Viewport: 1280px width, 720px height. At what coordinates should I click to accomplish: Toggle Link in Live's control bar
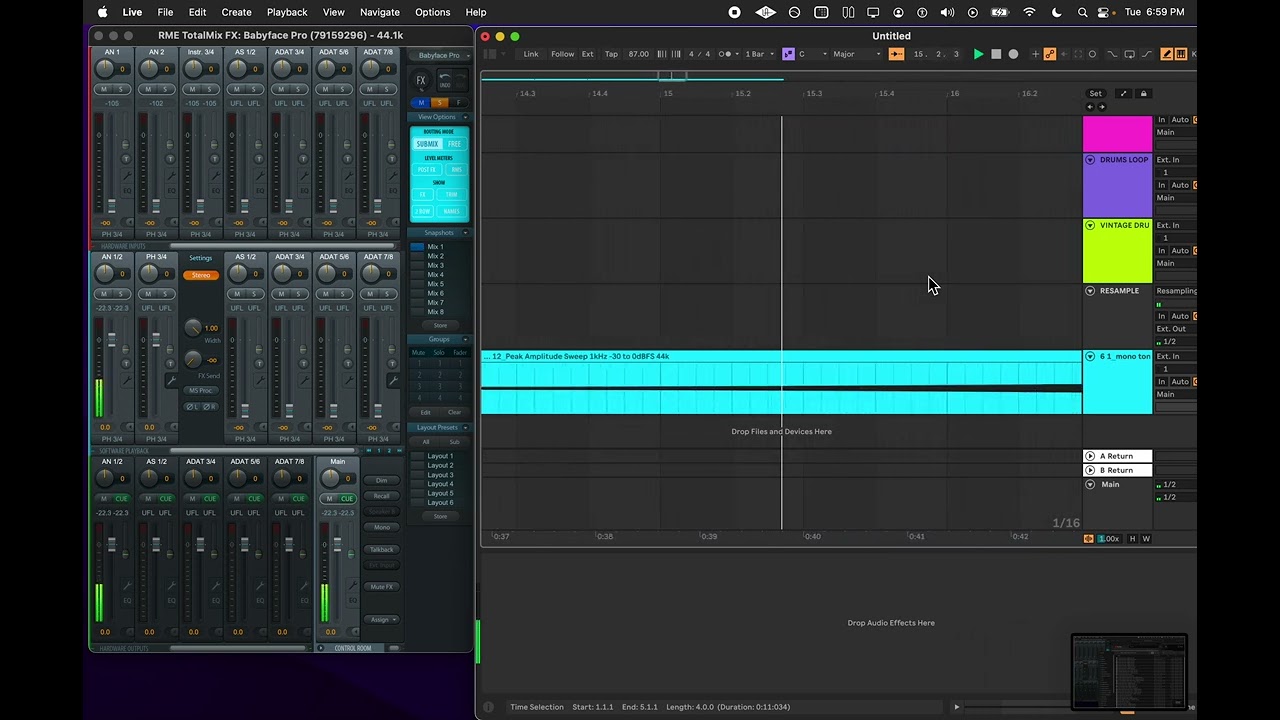(531, 54)
